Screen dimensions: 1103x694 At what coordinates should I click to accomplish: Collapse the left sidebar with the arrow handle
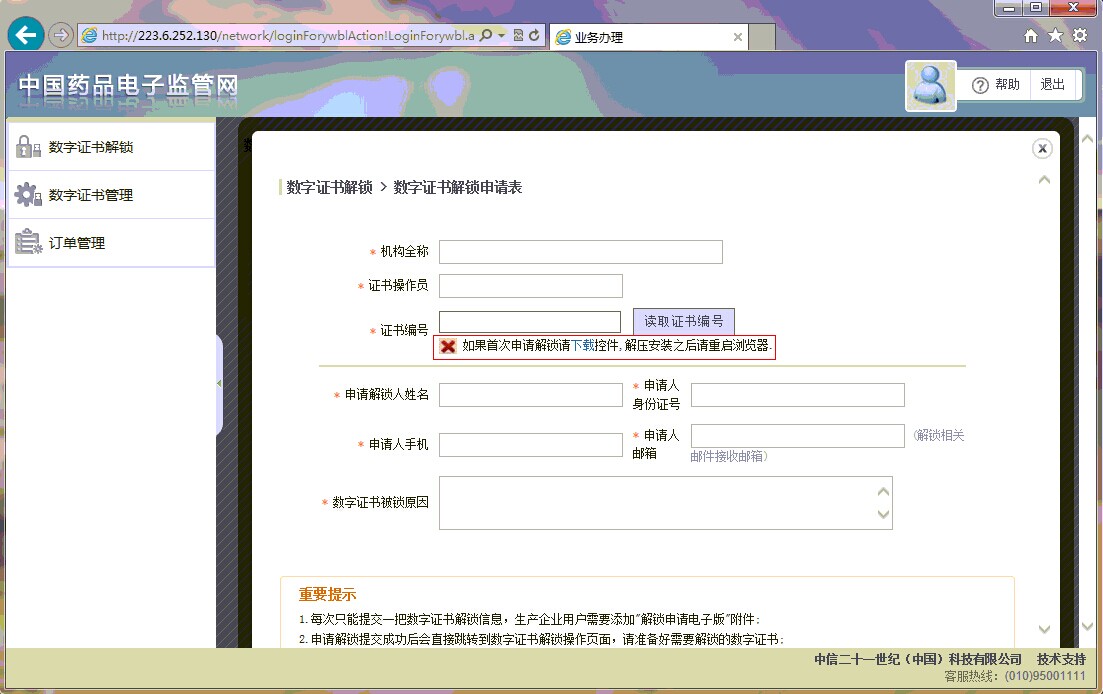pyautogui.click(x=219, y=384)
